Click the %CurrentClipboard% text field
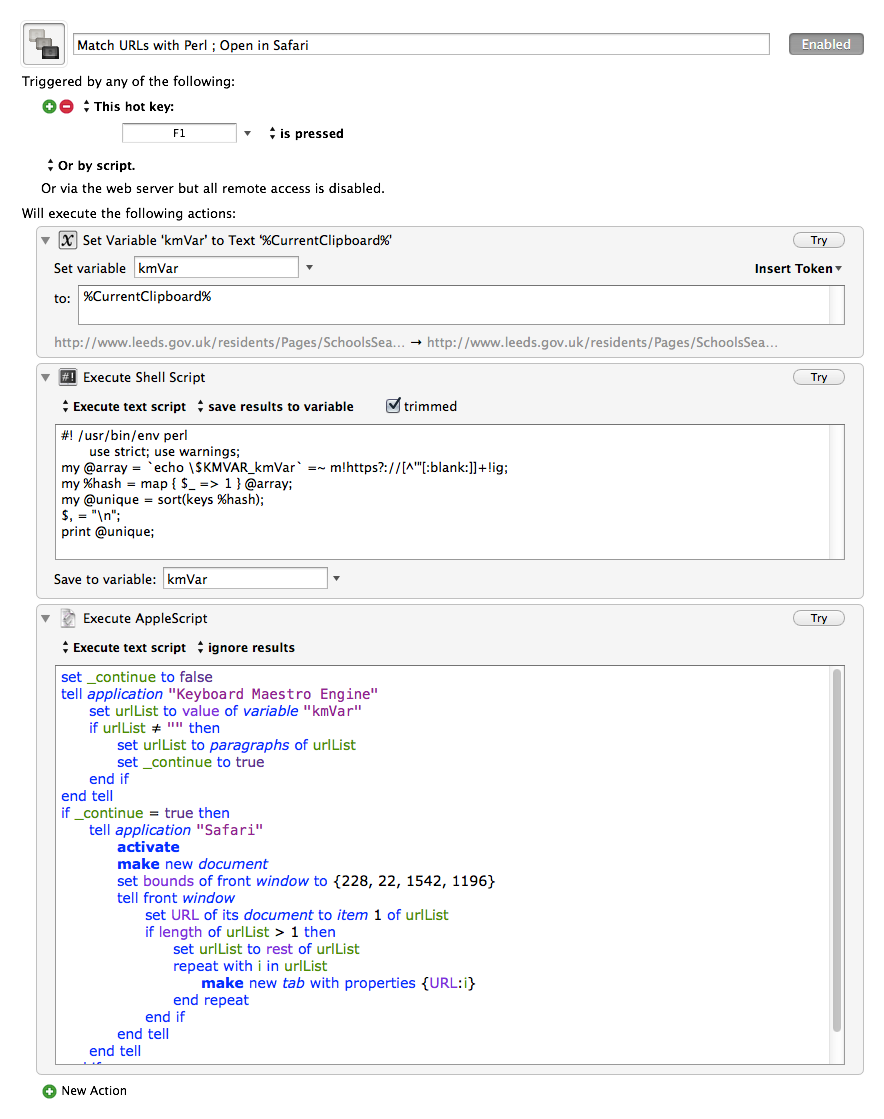Image resolution: width=884 pixels, height=1119 pixels. (x=461, y=305)
